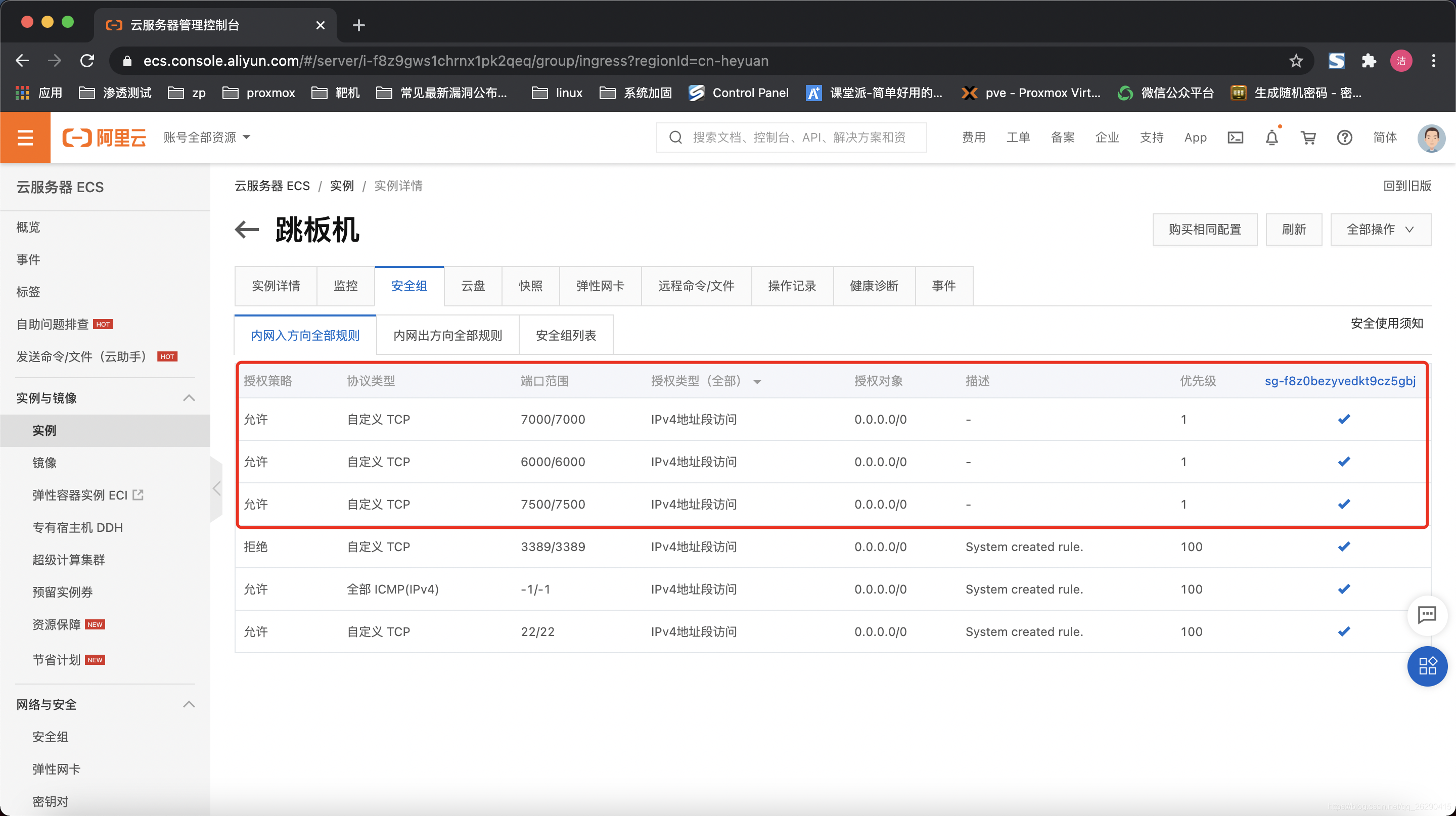
Task: Click the Aliyun logo
Action: [x=104, y=138]
